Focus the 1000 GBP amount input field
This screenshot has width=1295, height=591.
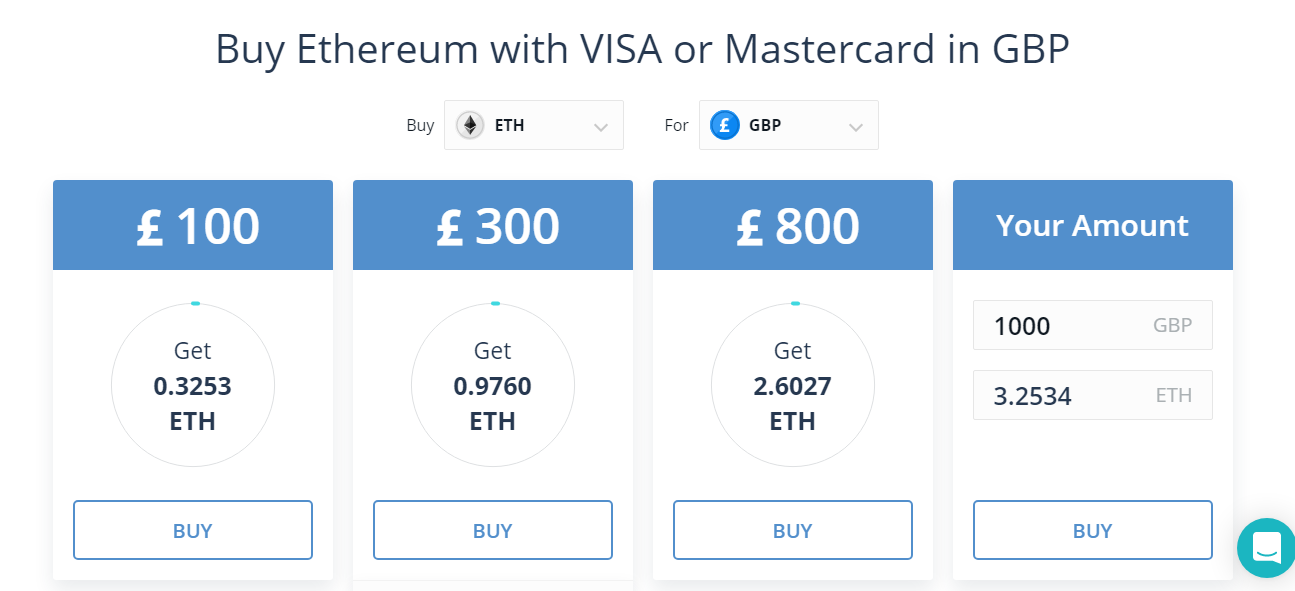[1093, 325]
